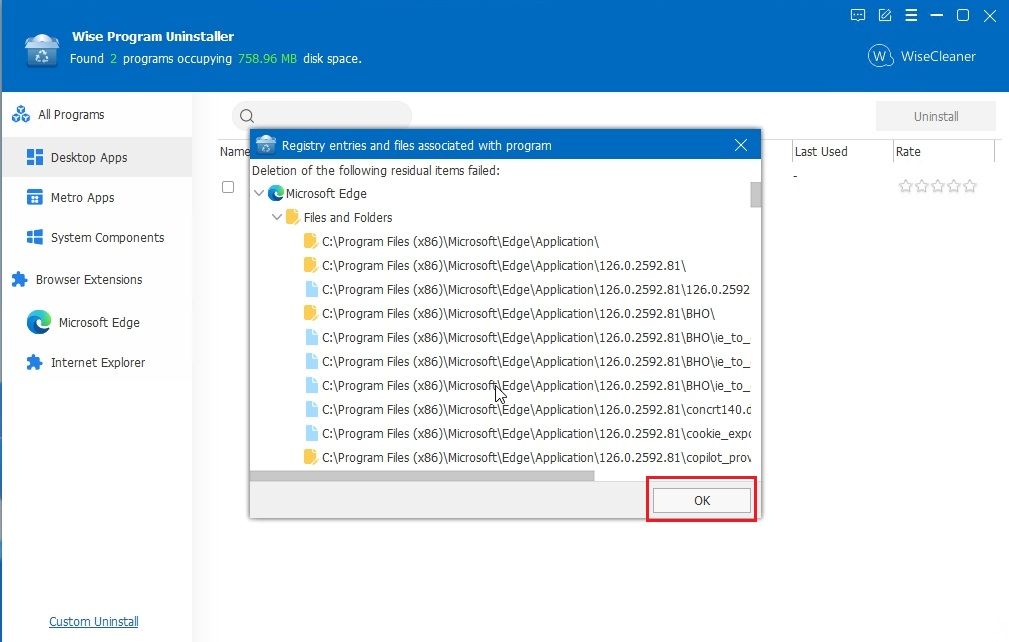Click the file icon of the concrt140 row
The image size is (1009, 642).
coord(311,409)
